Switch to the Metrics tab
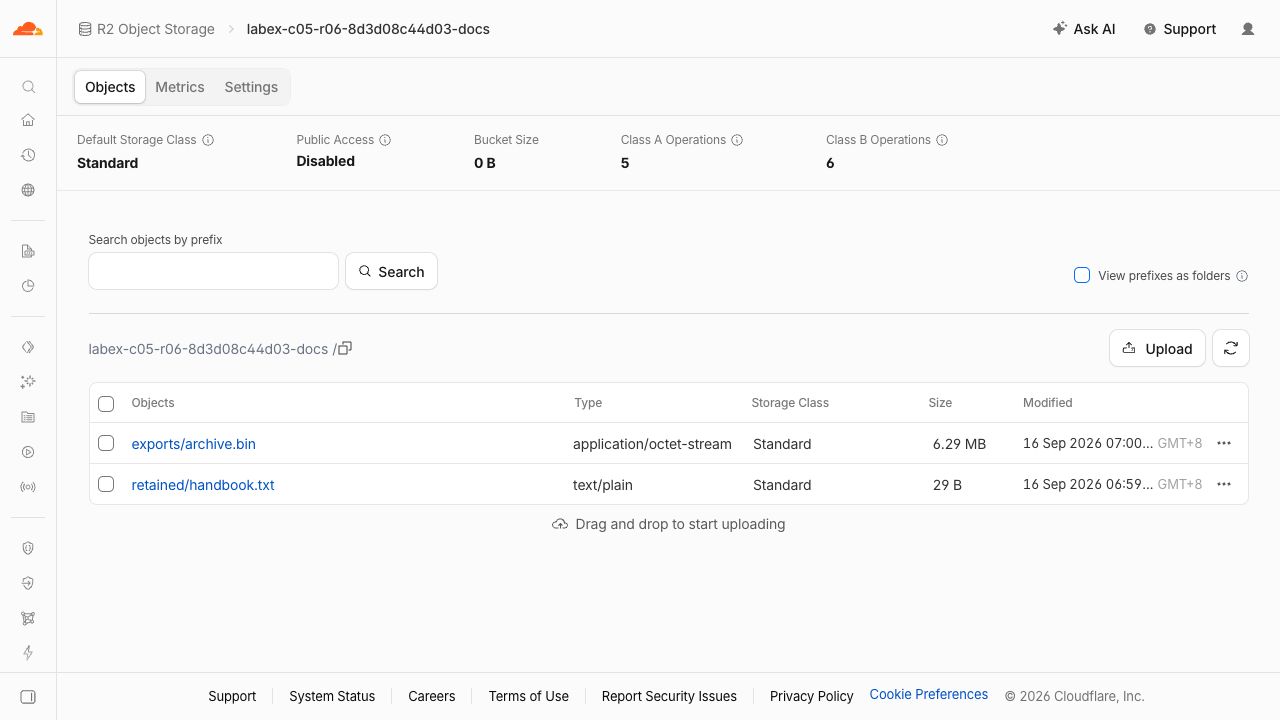Viewport: 1280px width, 720px height. 180,87
